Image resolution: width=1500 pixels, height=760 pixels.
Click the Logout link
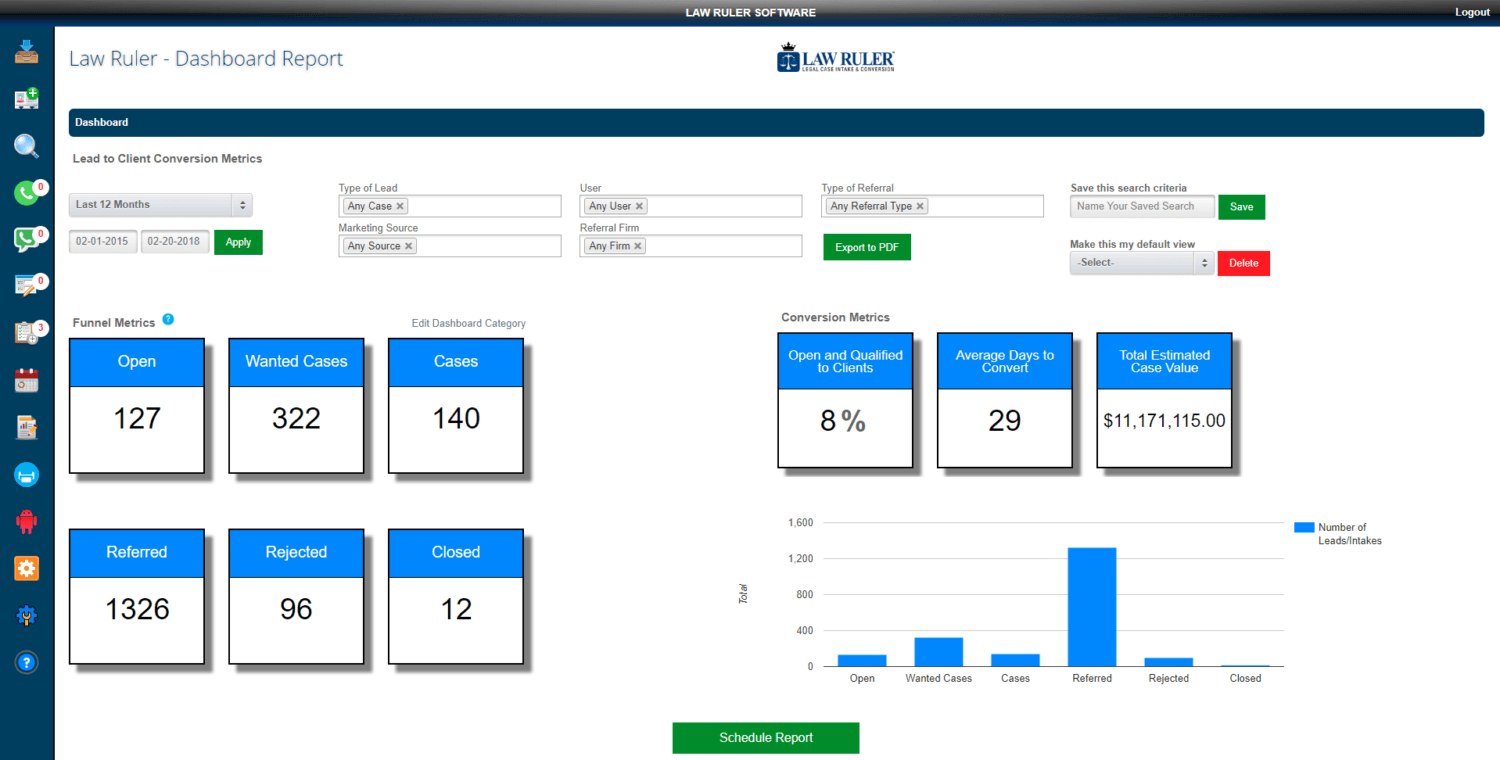pos(1472,12)
